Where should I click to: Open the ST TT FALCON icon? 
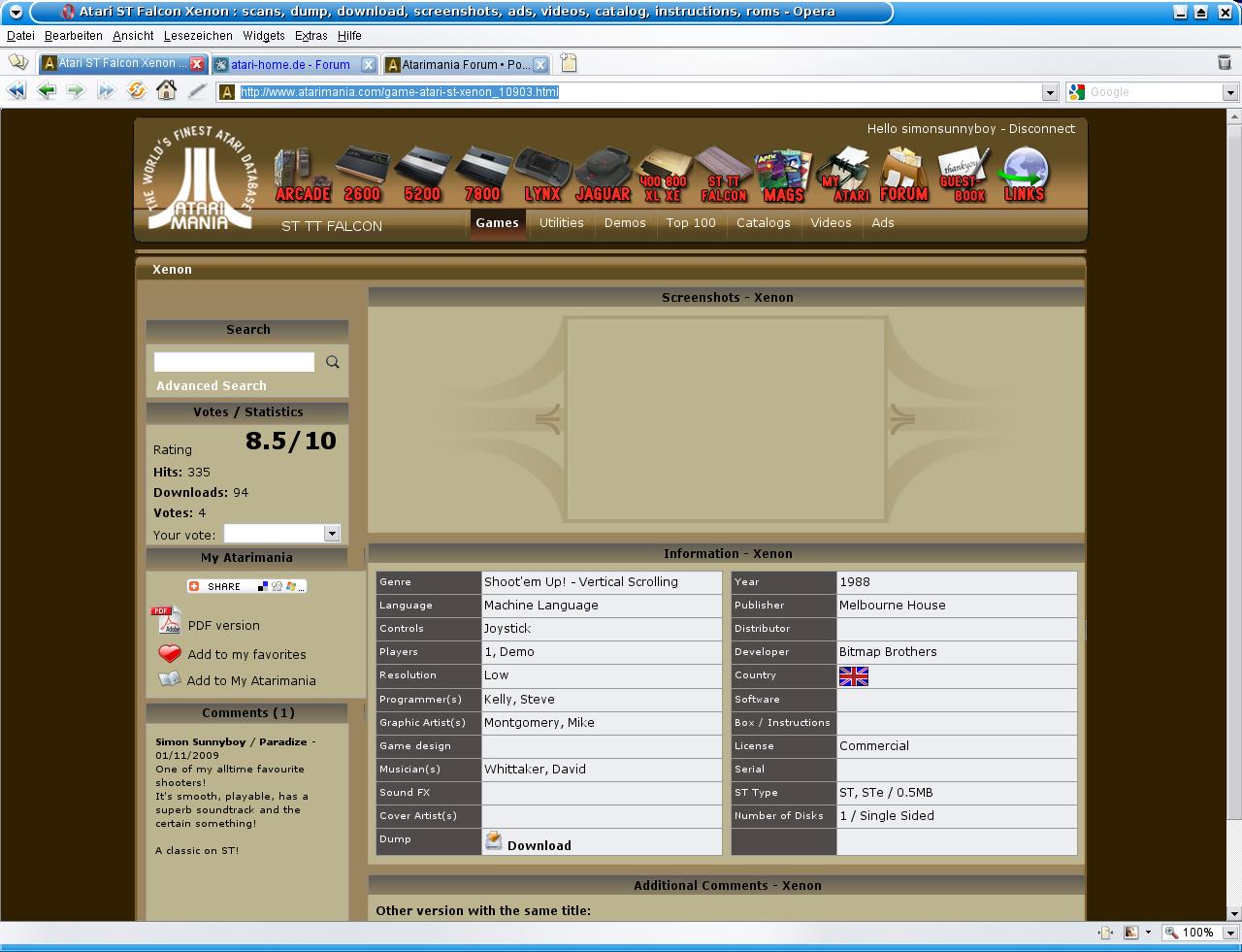click(724, 175)
